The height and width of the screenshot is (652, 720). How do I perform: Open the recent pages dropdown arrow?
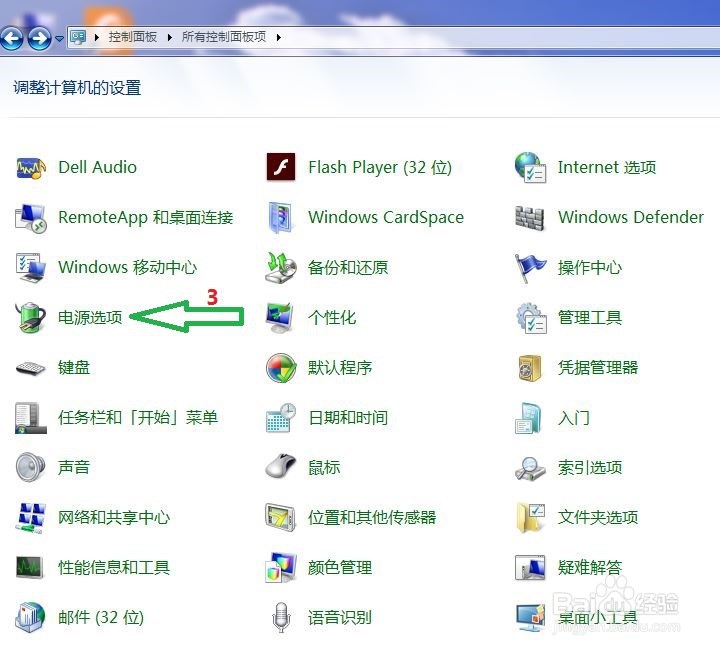[59, 38]
